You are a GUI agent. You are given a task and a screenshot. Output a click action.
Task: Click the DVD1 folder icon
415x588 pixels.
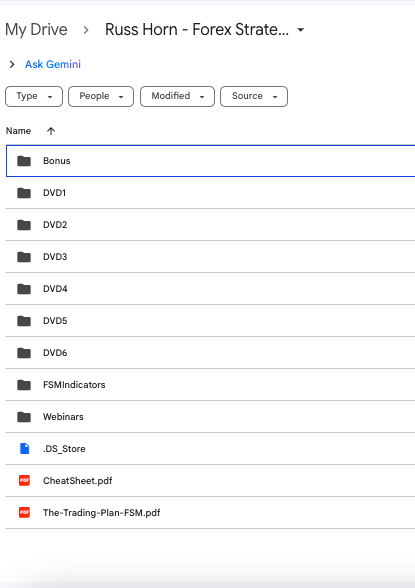coord(24,193)
